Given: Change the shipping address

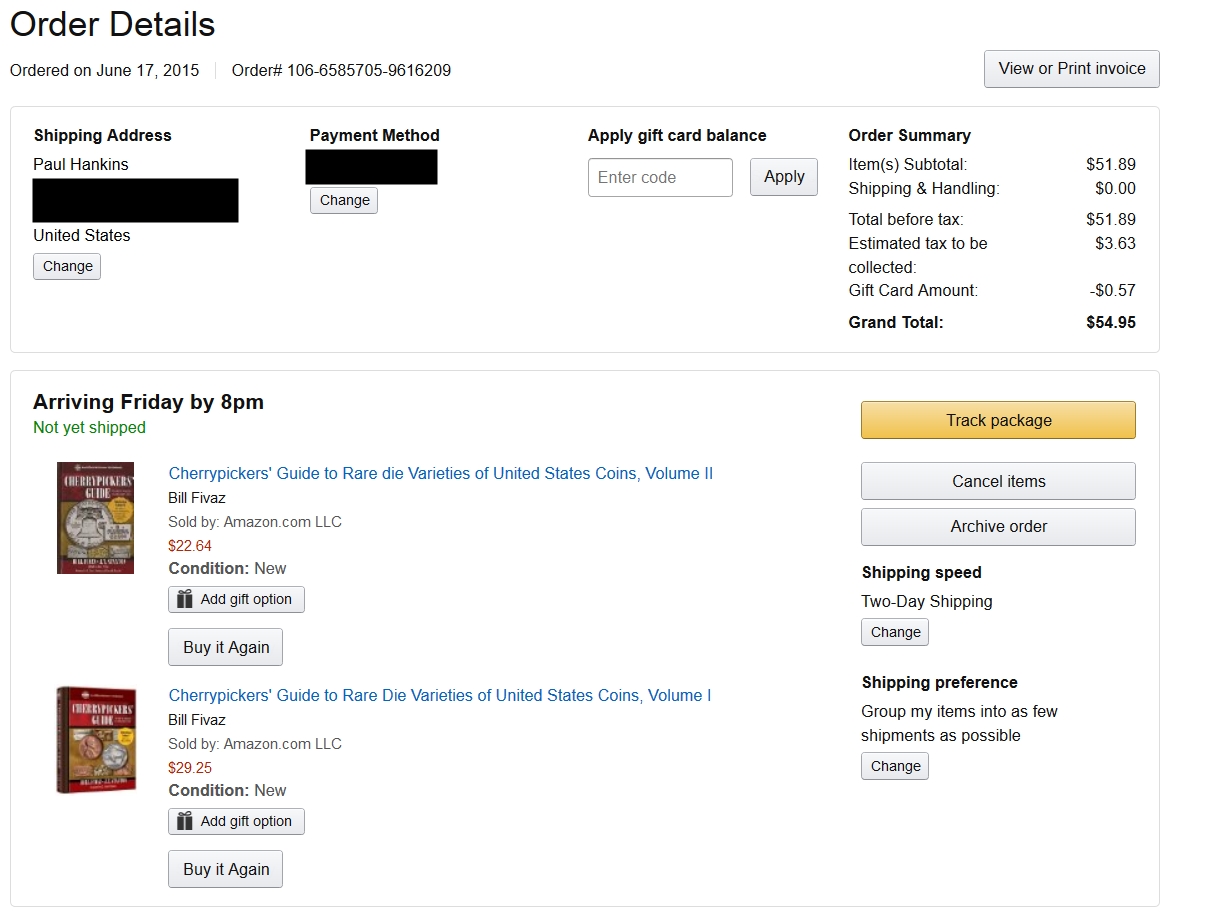Looking at the screenshot, I should (67, 266).
